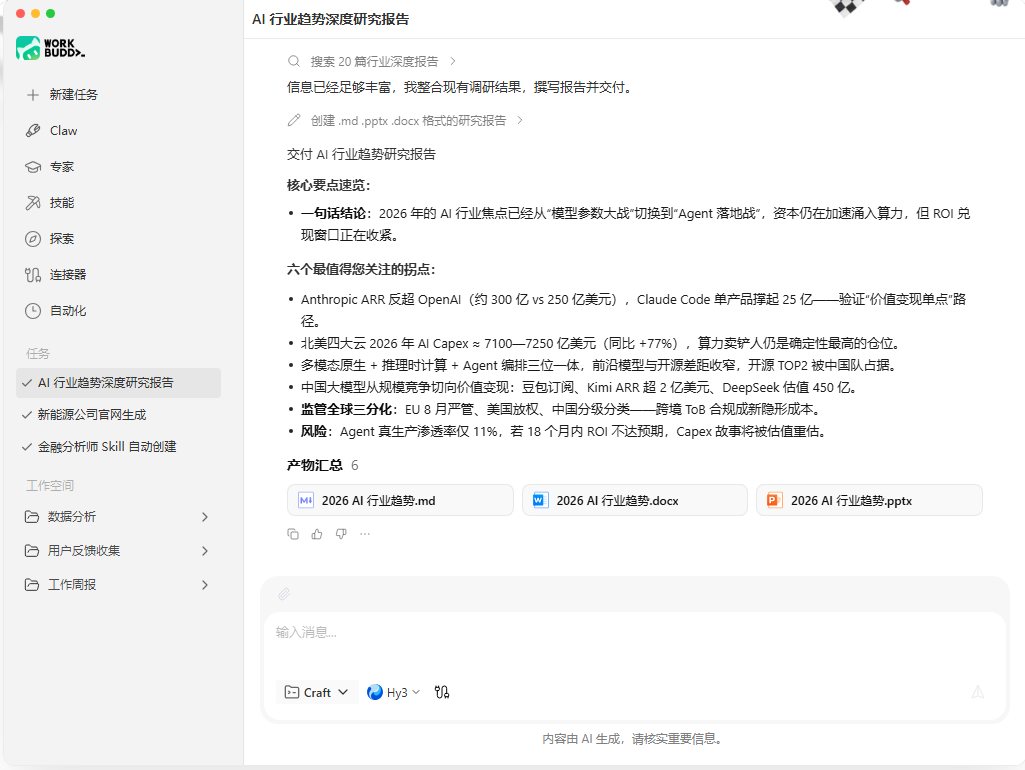
Task: Click the pencil icon by 创建 .md .pptx
Action: click(x=294, y=120)
